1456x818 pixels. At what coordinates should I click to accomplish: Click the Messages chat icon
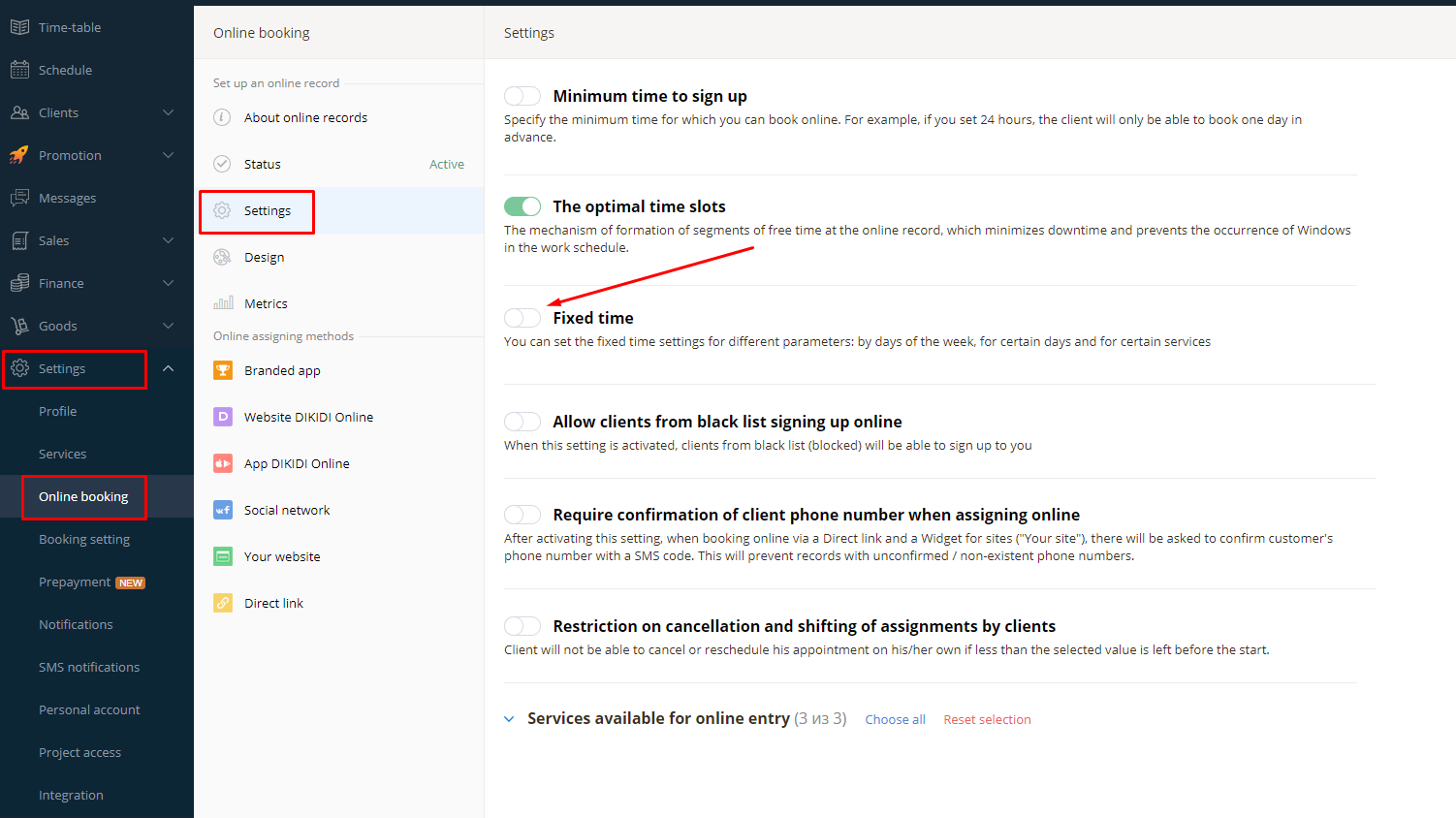(x=19, y=198)
